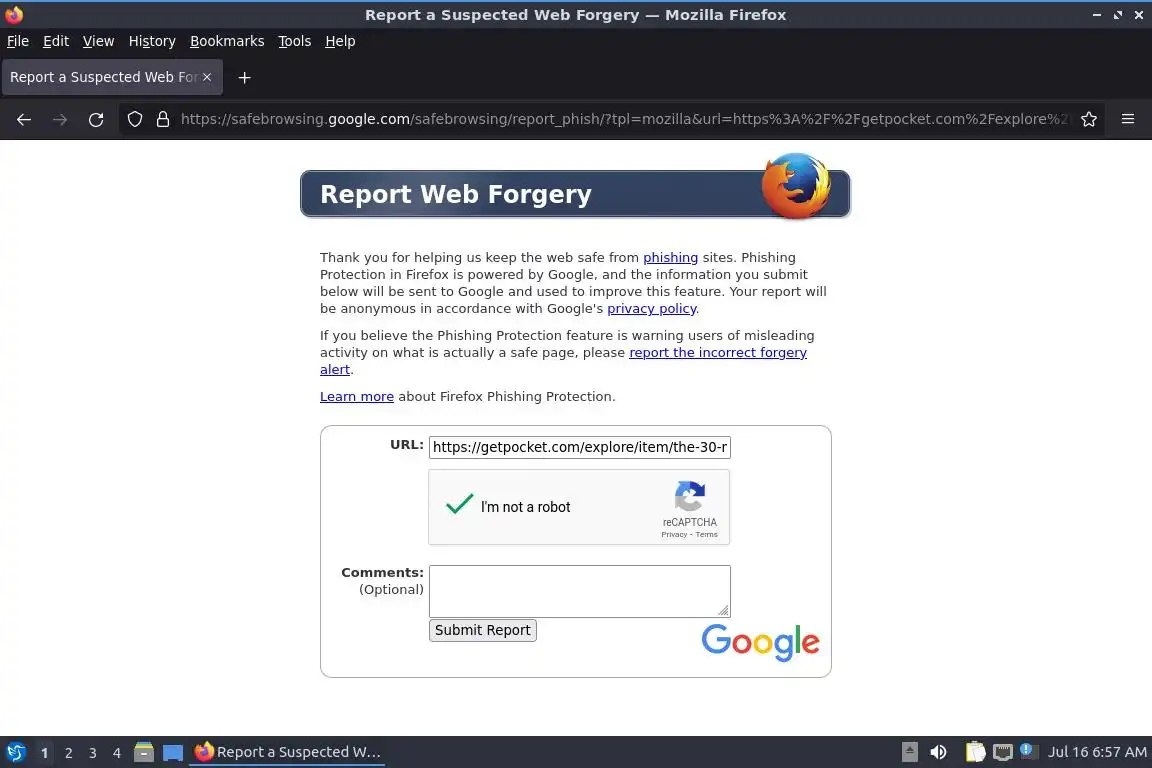This screenshot has width=1152, height=768.
Task: Follow the phishing link
Action: [671, 257]
